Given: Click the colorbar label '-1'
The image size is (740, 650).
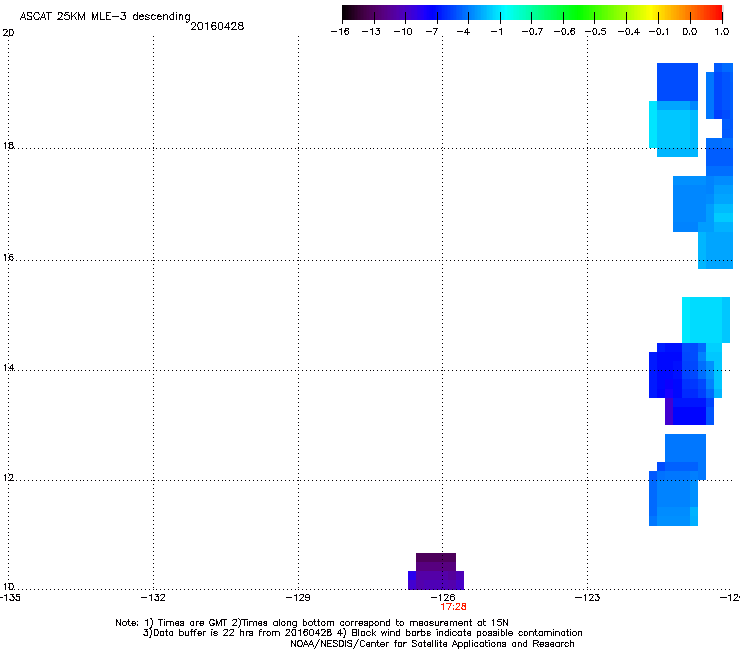Looking at the screenshot, I should pos(496,32).
